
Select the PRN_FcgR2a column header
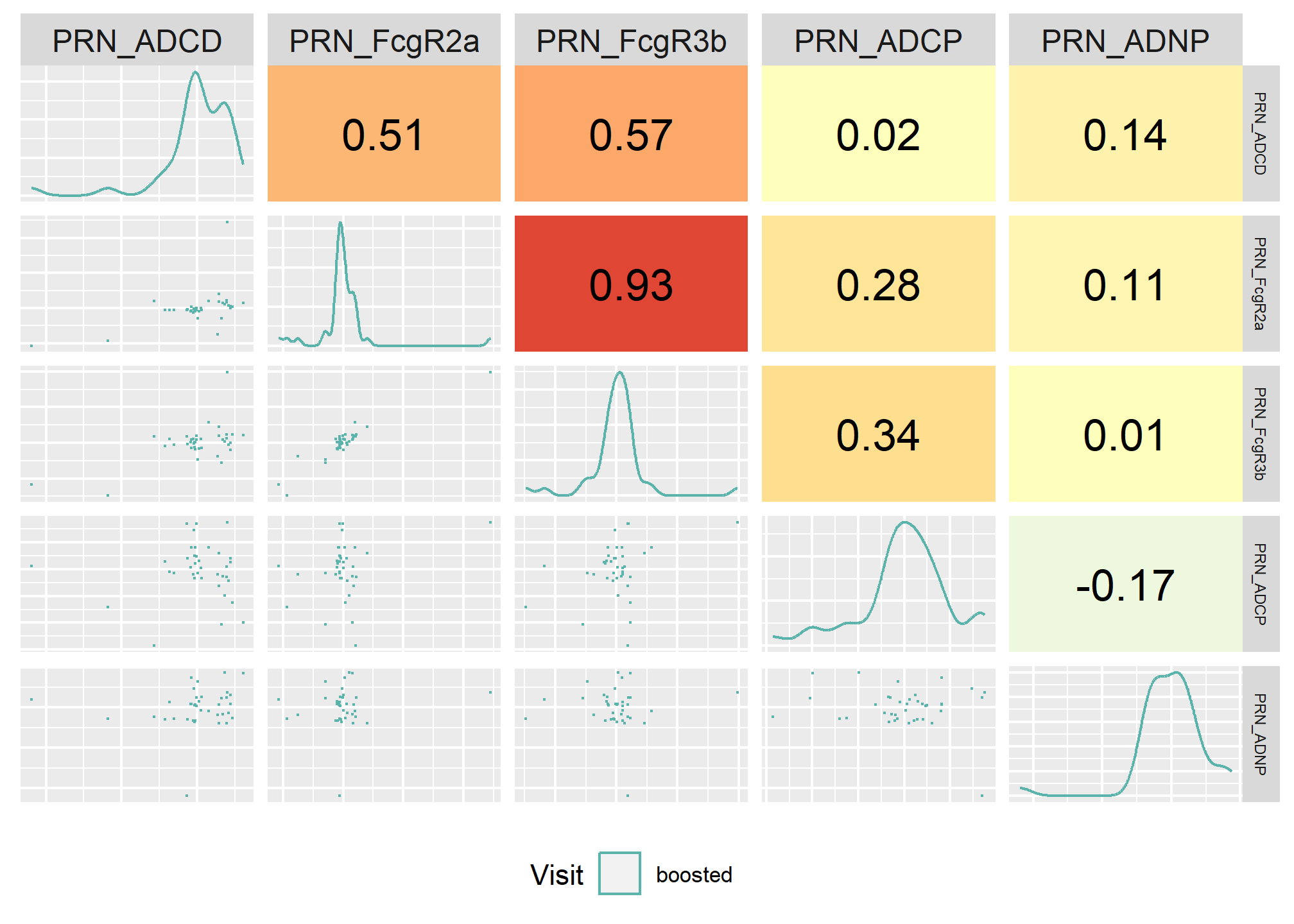(384, 40)
